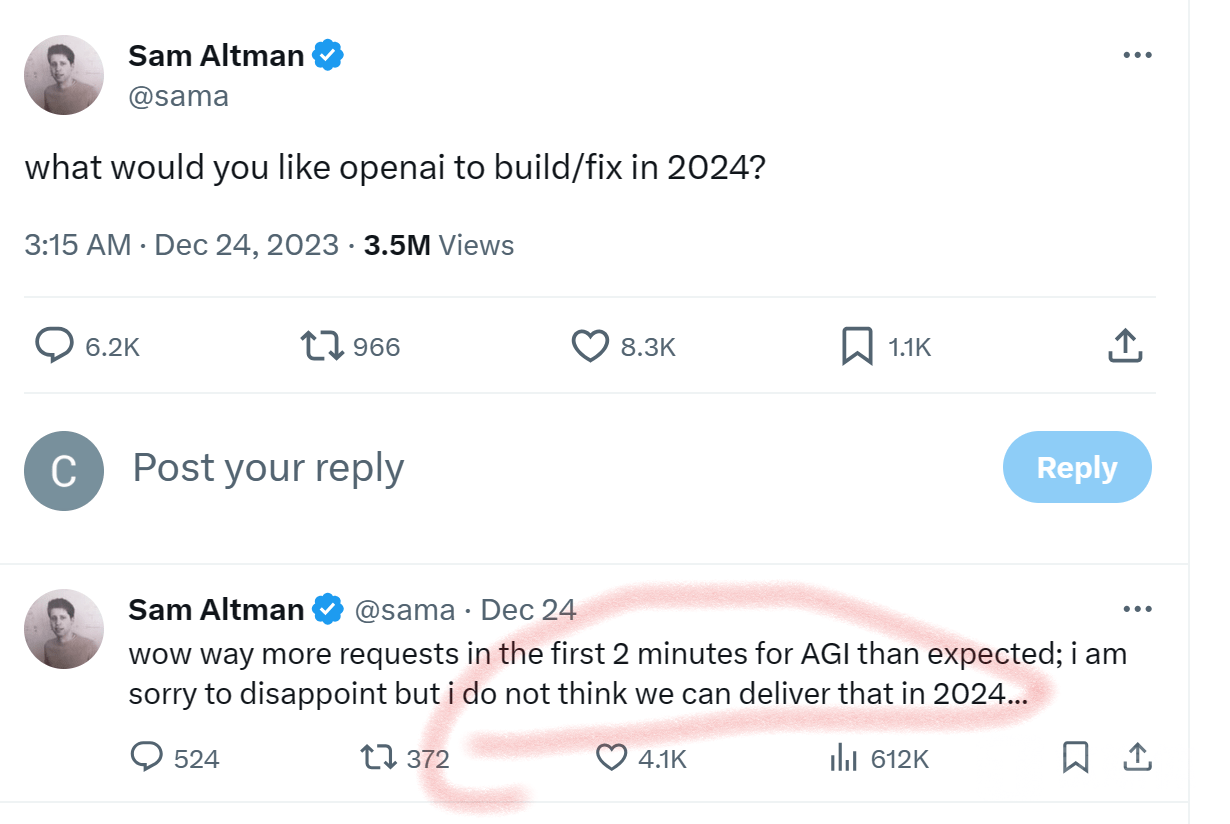Image resolution: width=1230 pixels, height=824 pixels.
Task: Share the reply tweet
Action: point(1138,759)
